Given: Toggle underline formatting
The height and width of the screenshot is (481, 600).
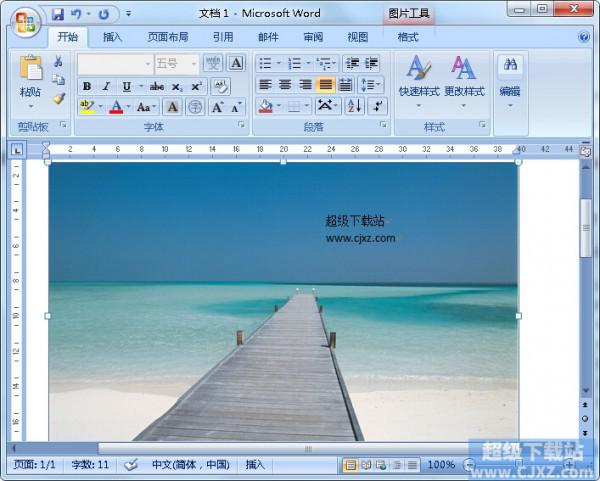Looking at the screenshot, I should tap(126, 86).
